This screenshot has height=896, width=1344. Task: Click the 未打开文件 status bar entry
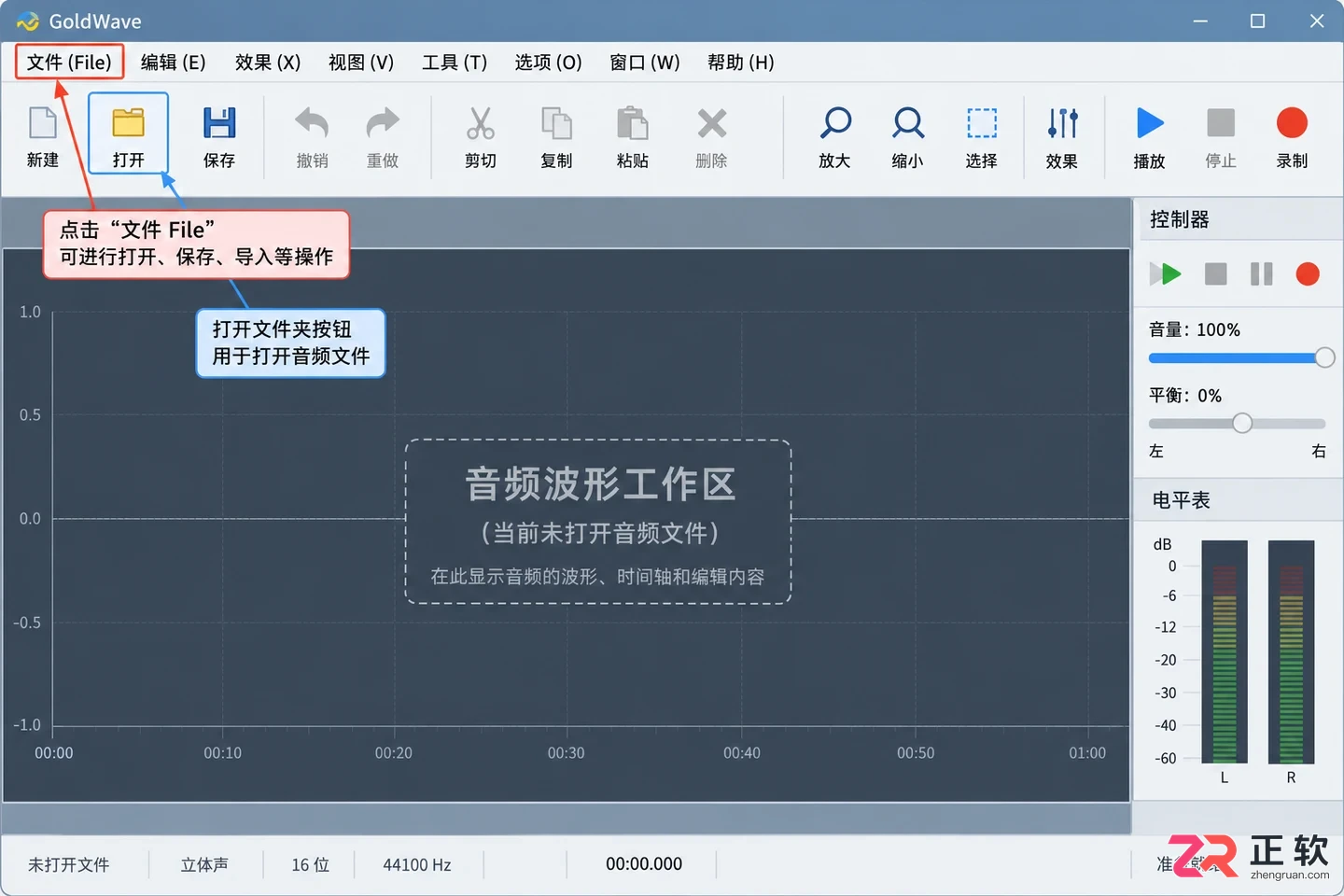(68, 864)
